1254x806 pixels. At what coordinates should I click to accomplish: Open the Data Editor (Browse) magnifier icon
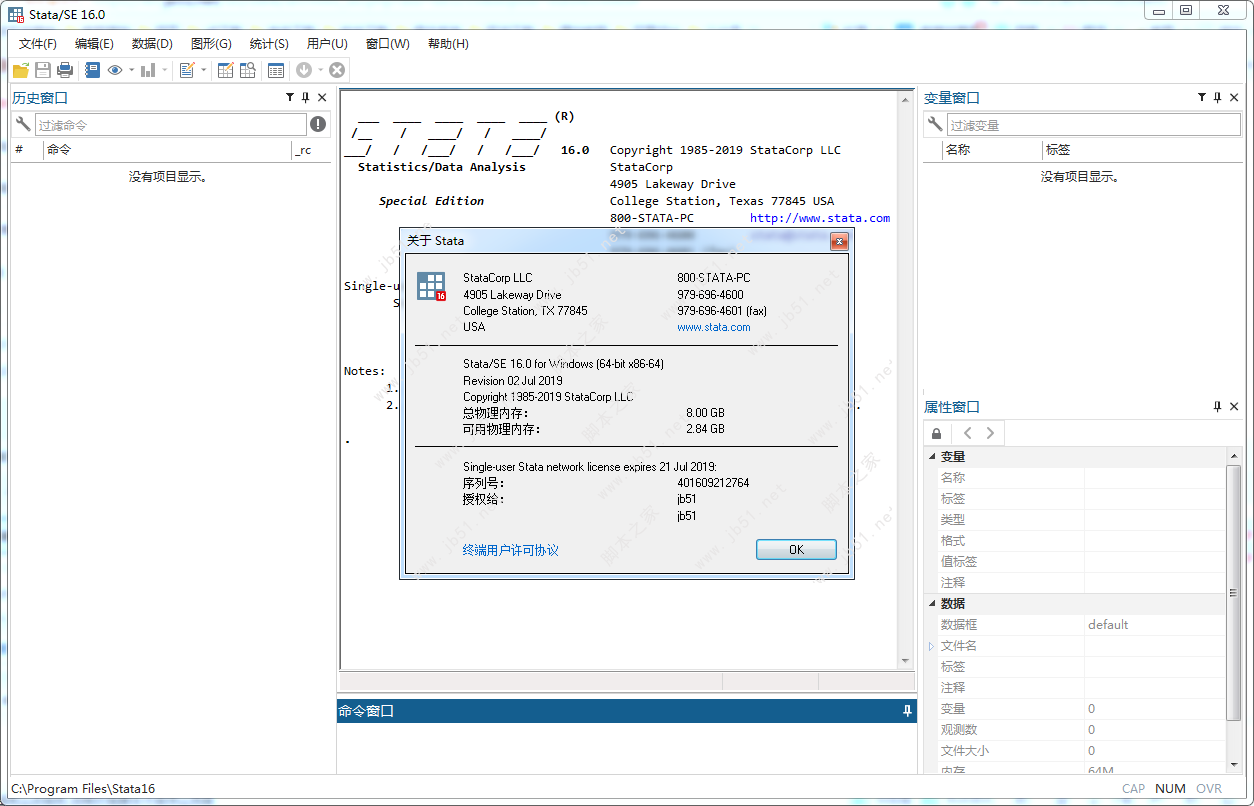point(248,70)
